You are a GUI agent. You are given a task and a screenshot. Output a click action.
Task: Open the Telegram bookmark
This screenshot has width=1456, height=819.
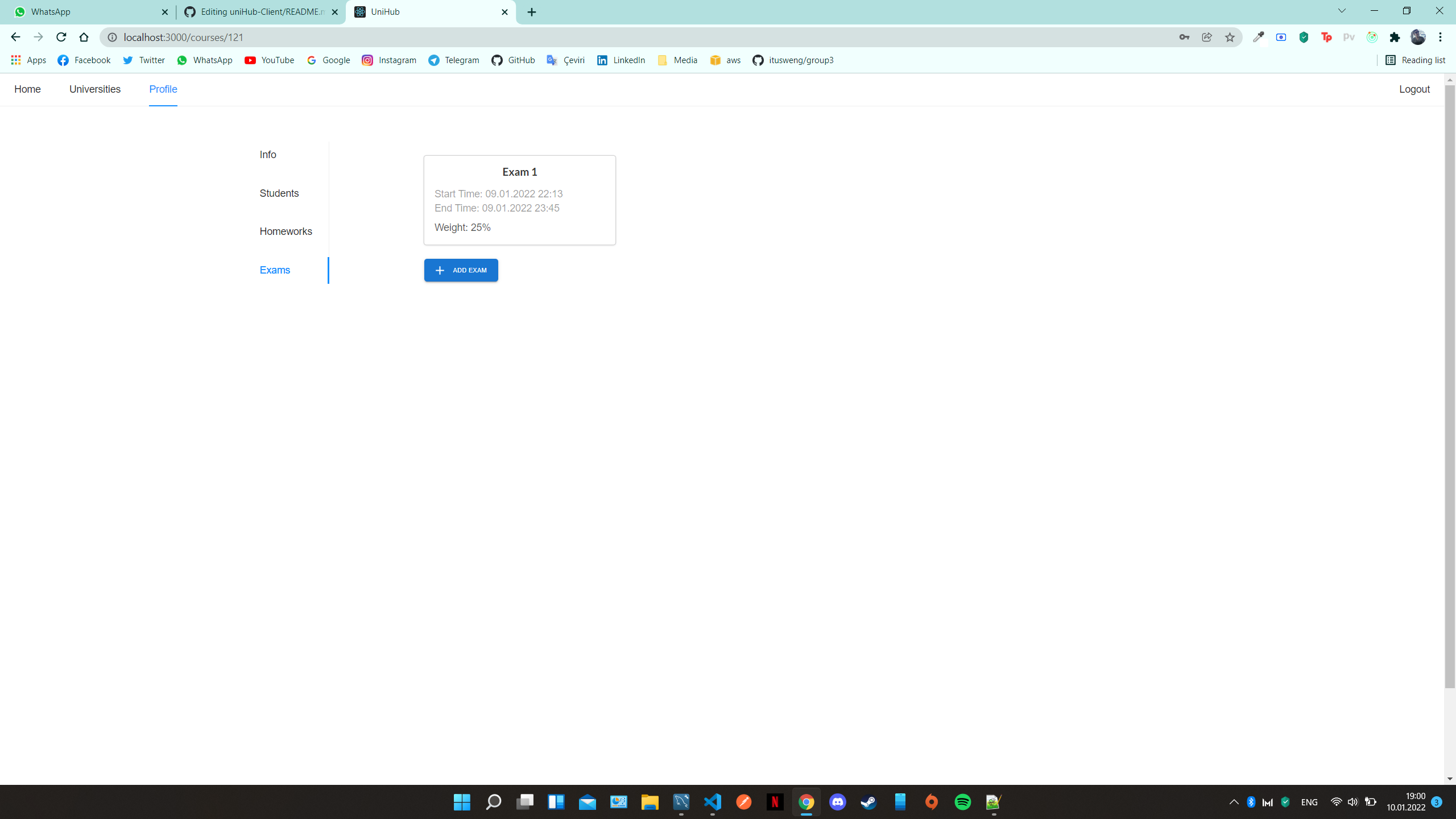coord(453,60)
